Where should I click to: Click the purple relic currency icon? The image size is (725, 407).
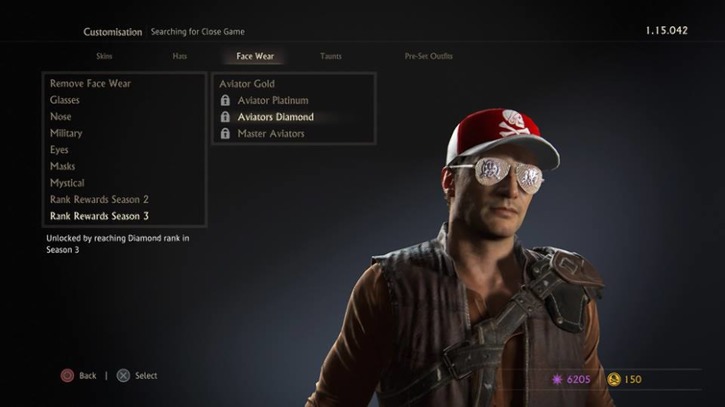coord(557,379)
